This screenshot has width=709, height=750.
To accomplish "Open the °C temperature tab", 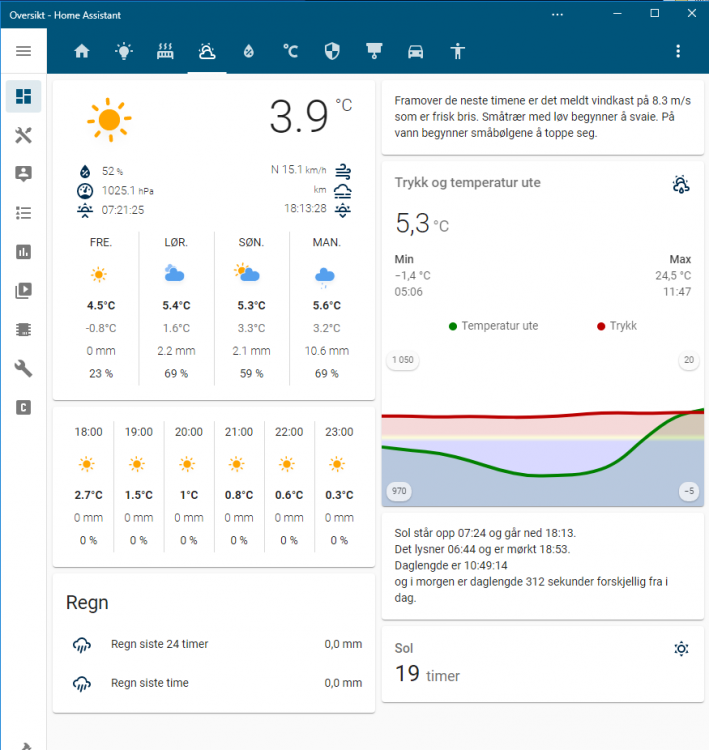I will coord(290,51).
